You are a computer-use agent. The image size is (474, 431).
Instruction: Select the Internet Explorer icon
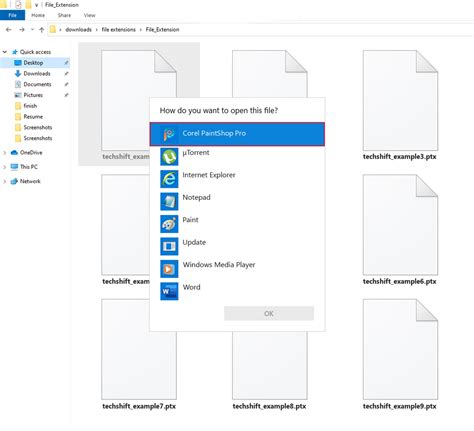pyautogui.click(x=169, y=179)
